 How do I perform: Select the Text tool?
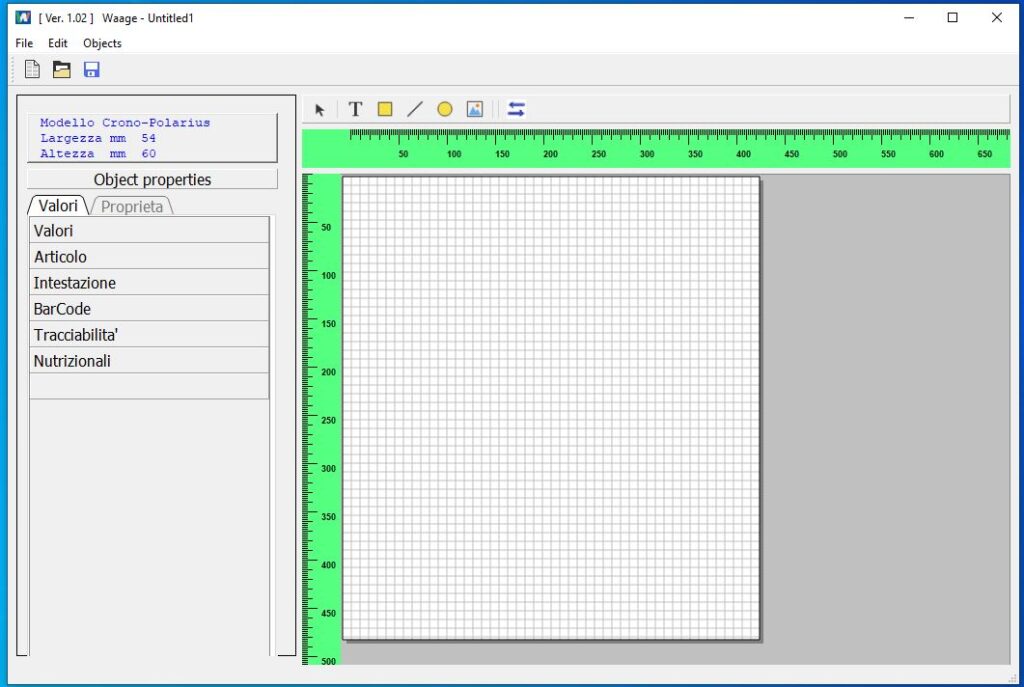pos(355,110)
